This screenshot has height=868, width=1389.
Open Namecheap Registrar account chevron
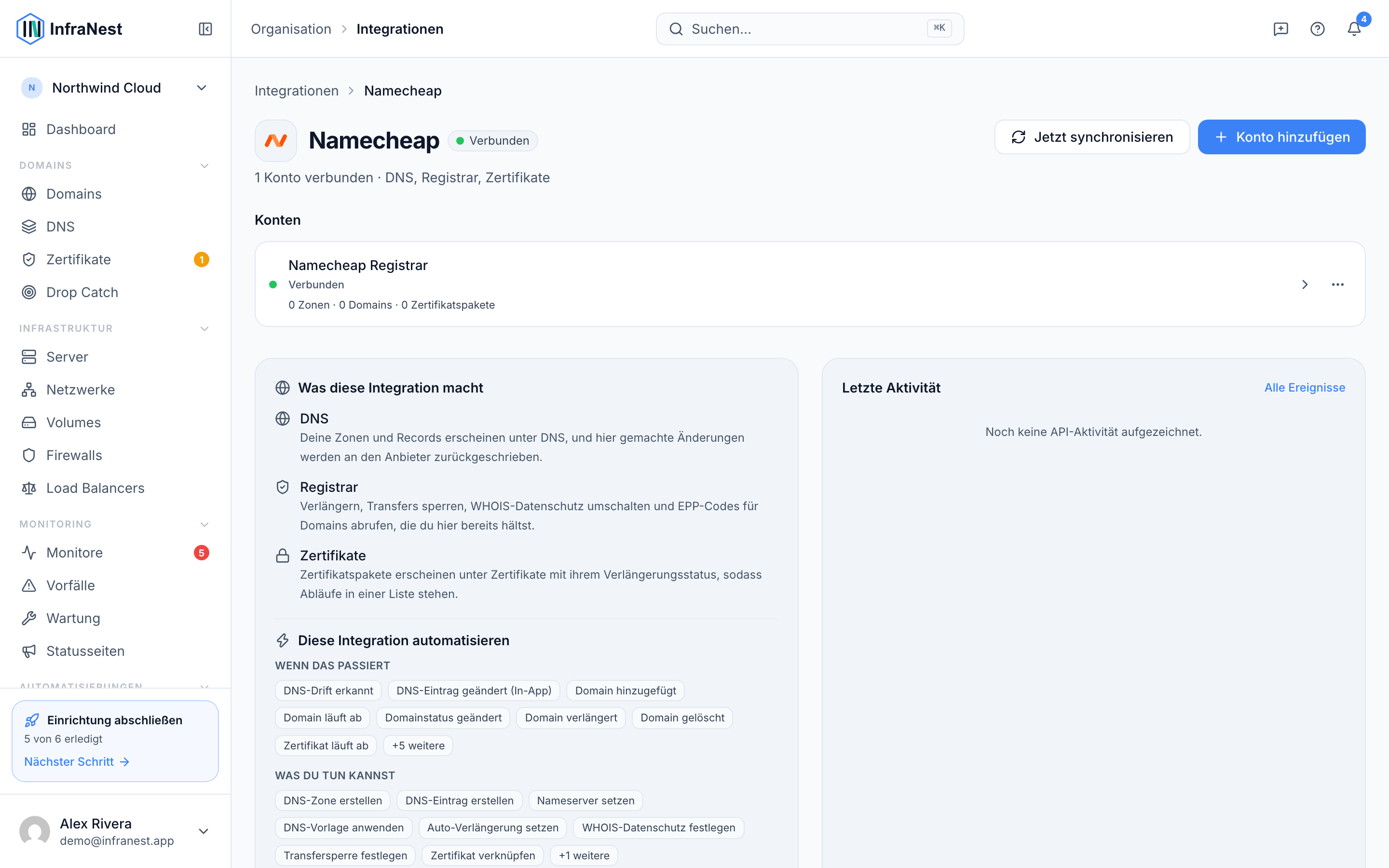(1305, 285)
